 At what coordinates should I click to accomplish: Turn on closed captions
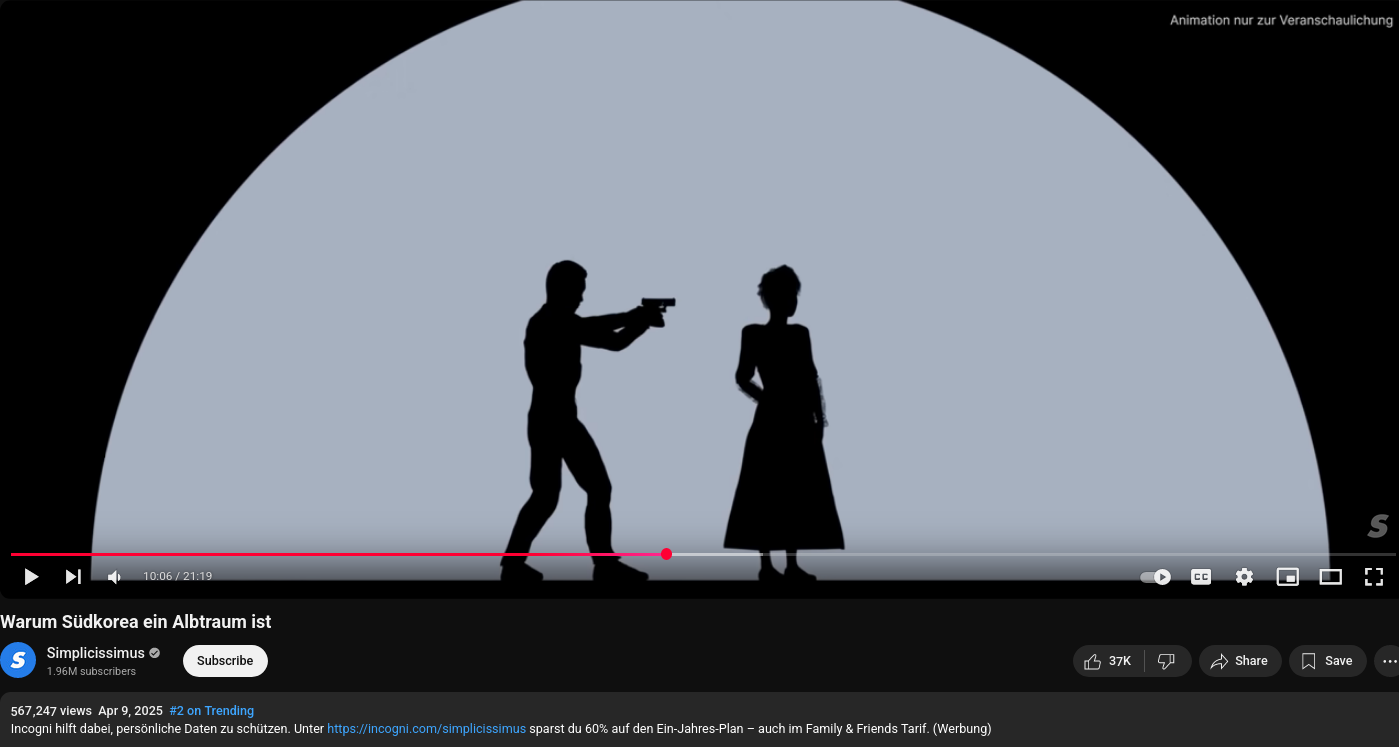point(1201,577)
